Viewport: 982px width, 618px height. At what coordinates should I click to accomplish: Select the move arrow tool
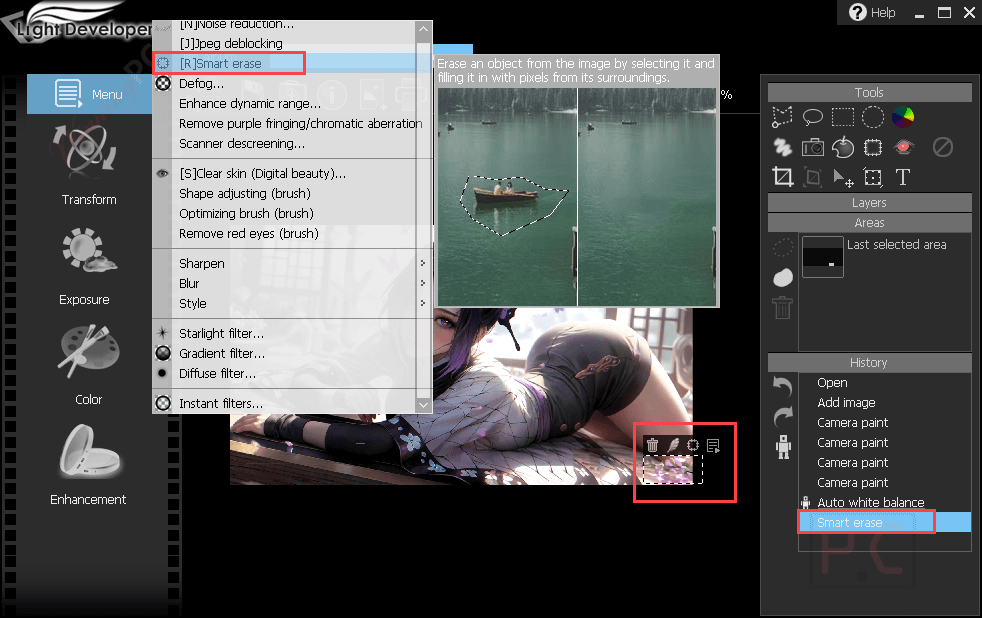tap(842, 178)
